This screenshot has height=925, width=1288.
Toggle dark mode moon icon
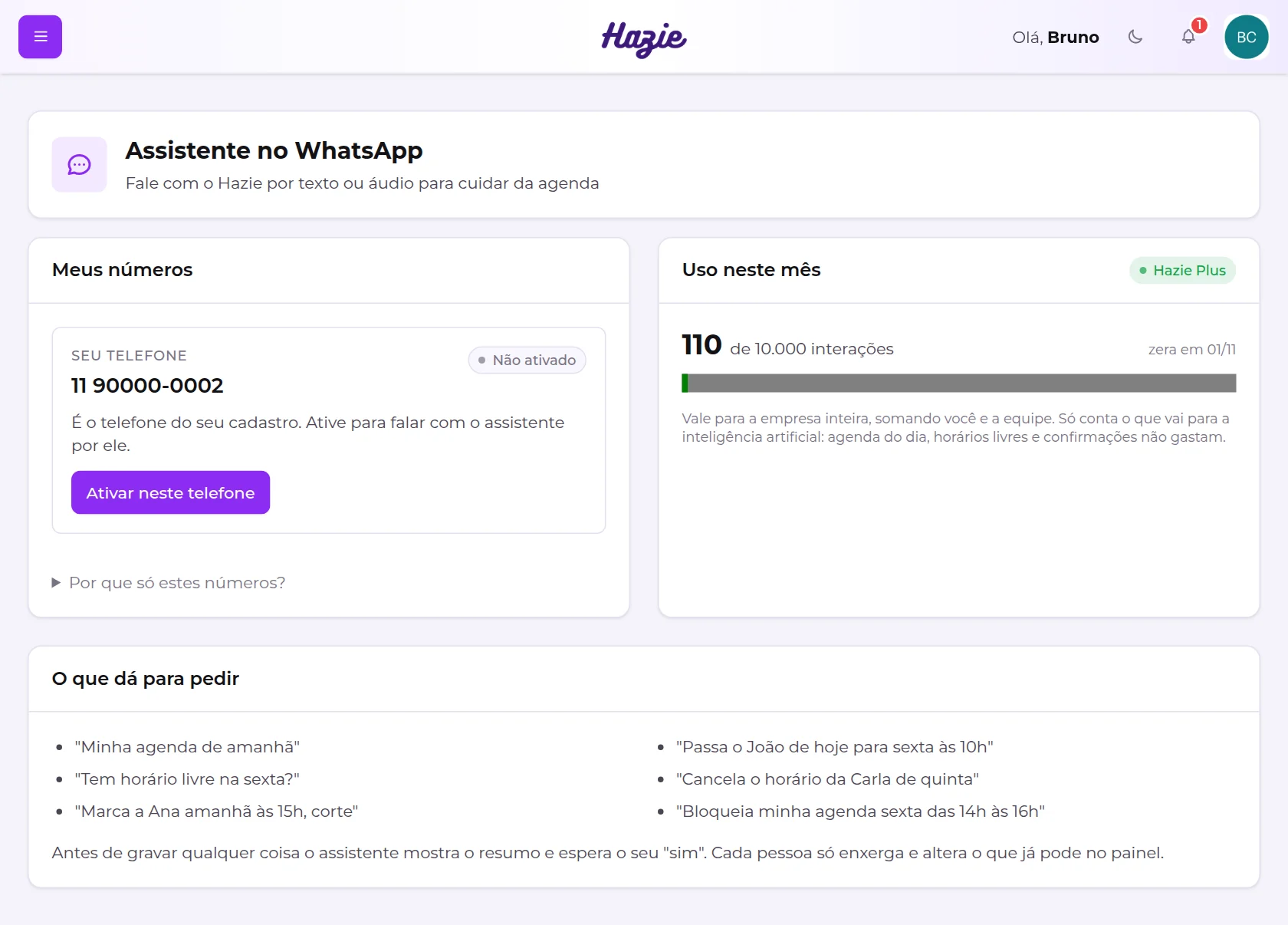(1135, 37)
